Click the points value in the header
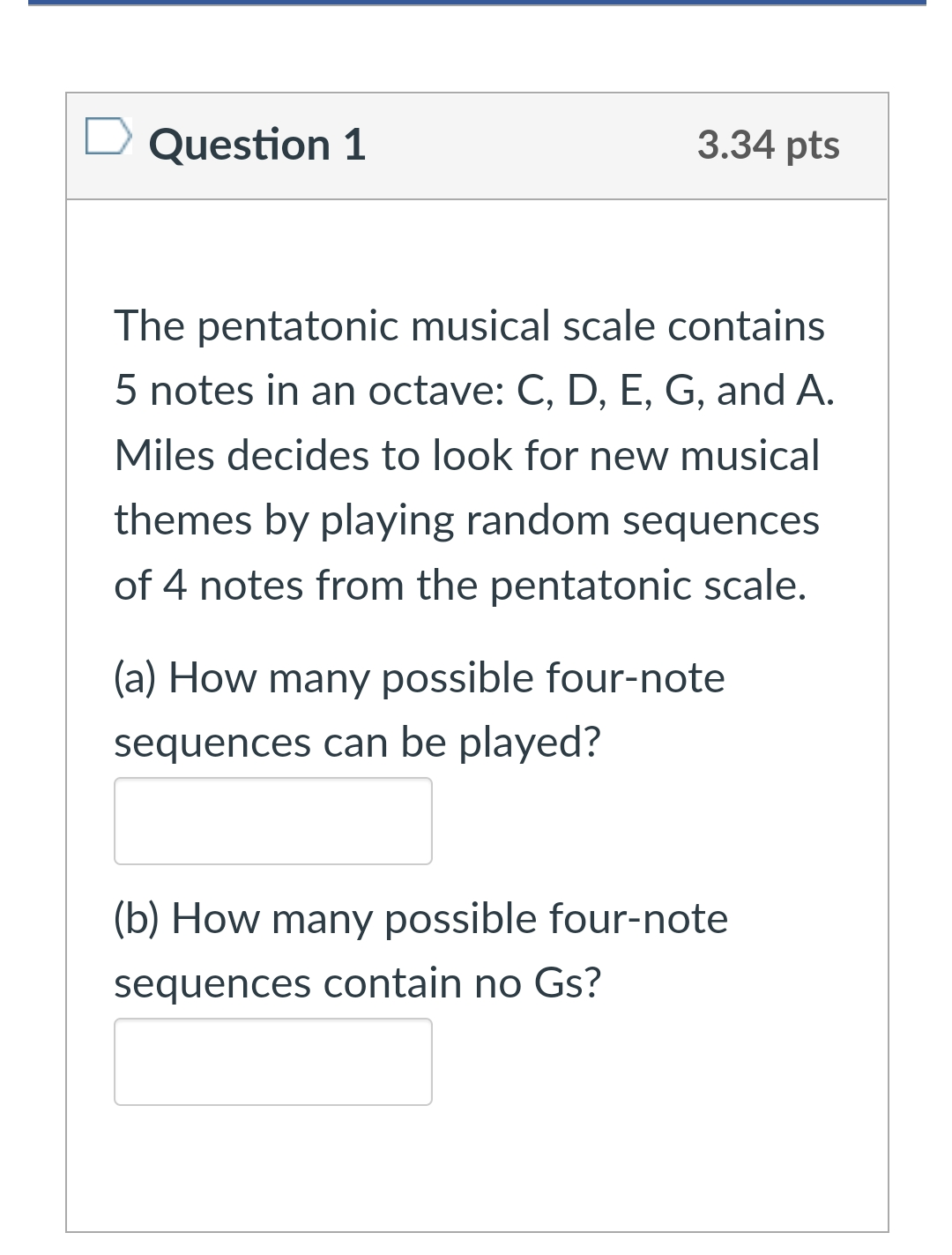952x1255 pixels. click(x=767, y=146)
